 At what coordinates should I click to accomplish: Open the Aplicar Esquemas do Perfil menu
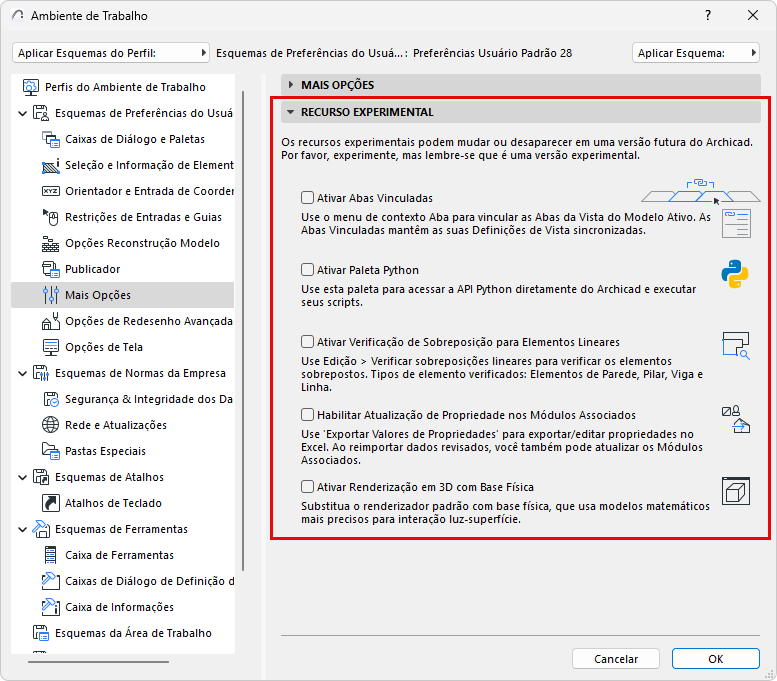pos(111,53)
